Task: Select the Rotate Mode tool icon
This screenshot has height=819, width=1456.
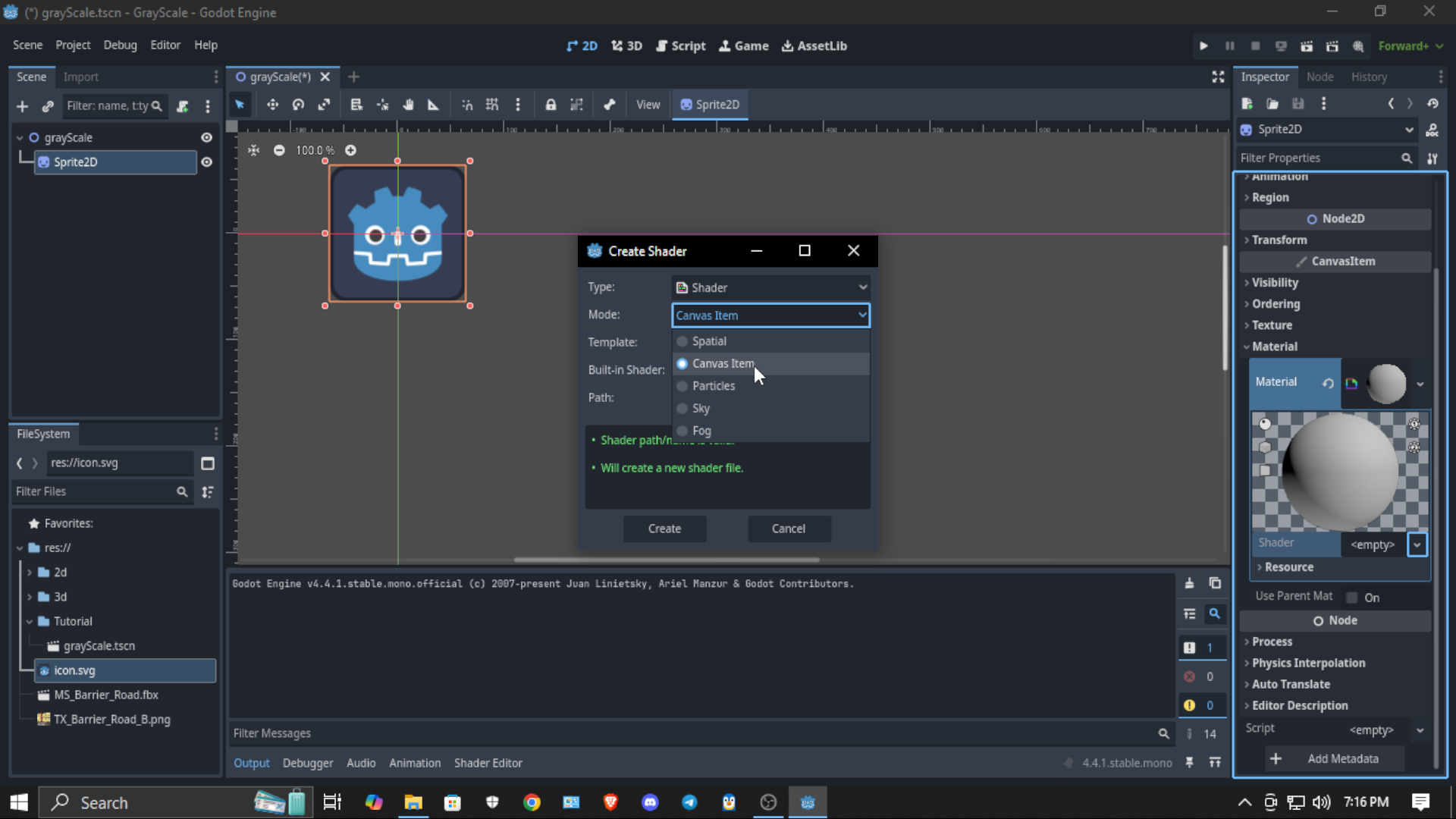Action: [298, 105]
